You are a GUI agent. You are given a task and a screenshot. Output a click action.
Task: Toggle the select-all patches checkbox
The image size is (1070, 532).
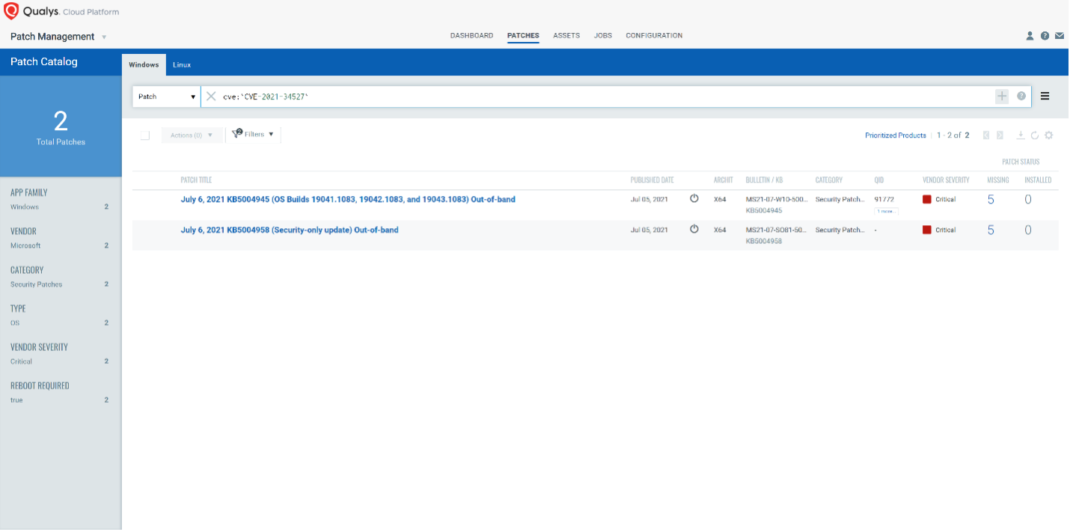tap(145, 136)
